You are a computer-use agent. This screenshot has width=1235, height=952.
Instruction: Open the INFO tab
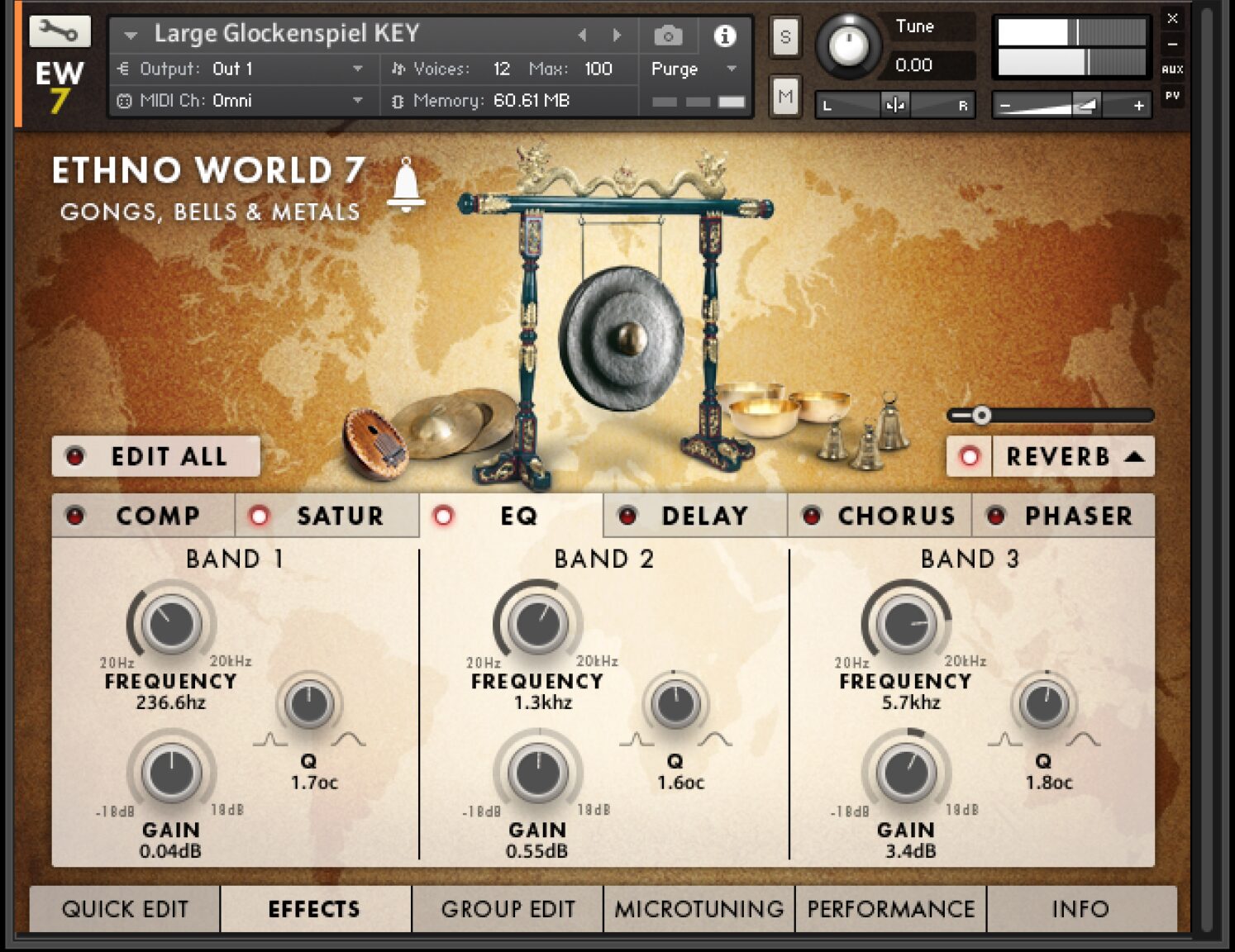pos(1080,909)
